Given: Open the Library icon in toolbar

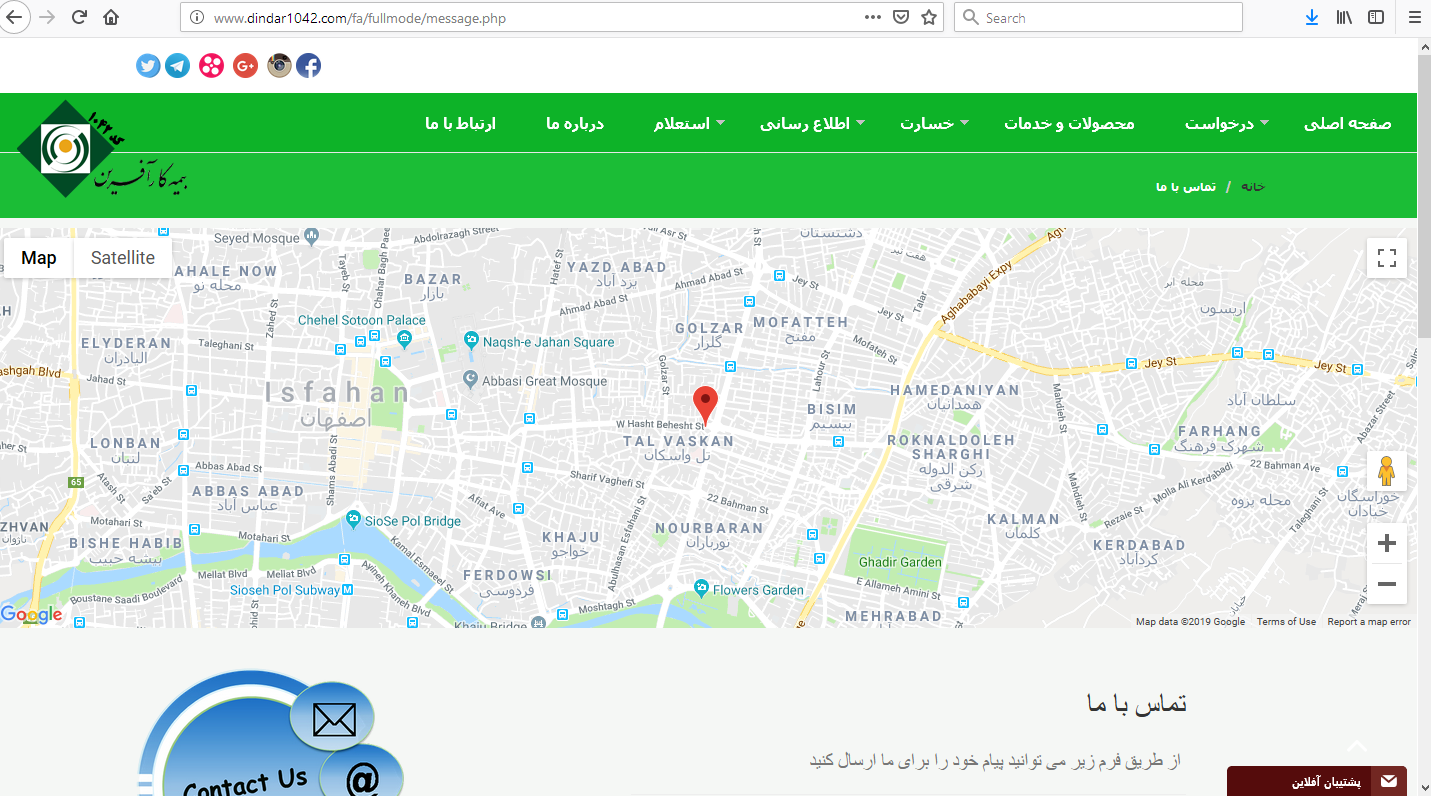Looking at the screenshot, I should click(1345, 17).
